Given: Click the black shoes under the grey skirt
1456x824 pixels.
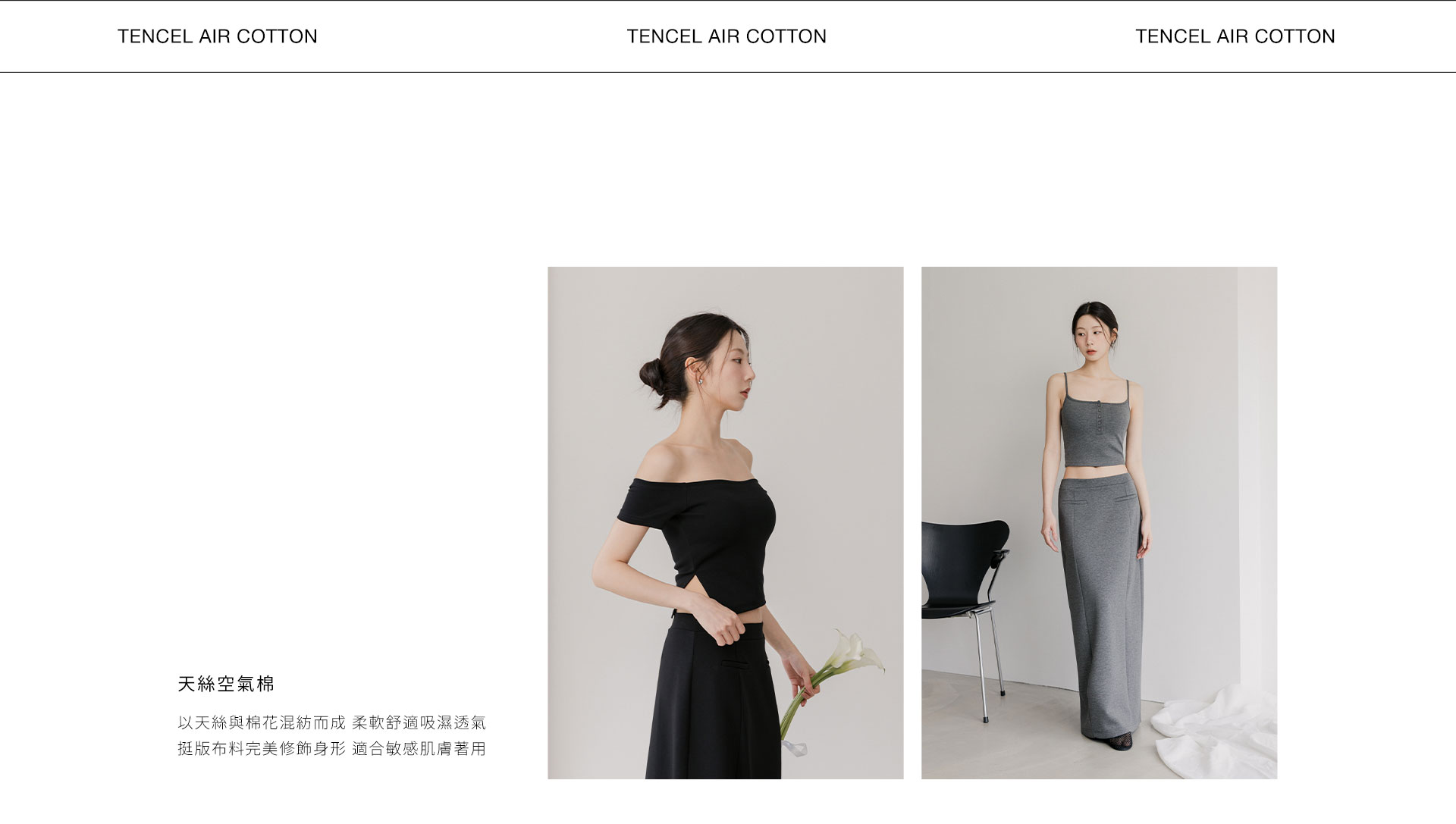Looking at the screenshot, I should (x=1119, y=739).
